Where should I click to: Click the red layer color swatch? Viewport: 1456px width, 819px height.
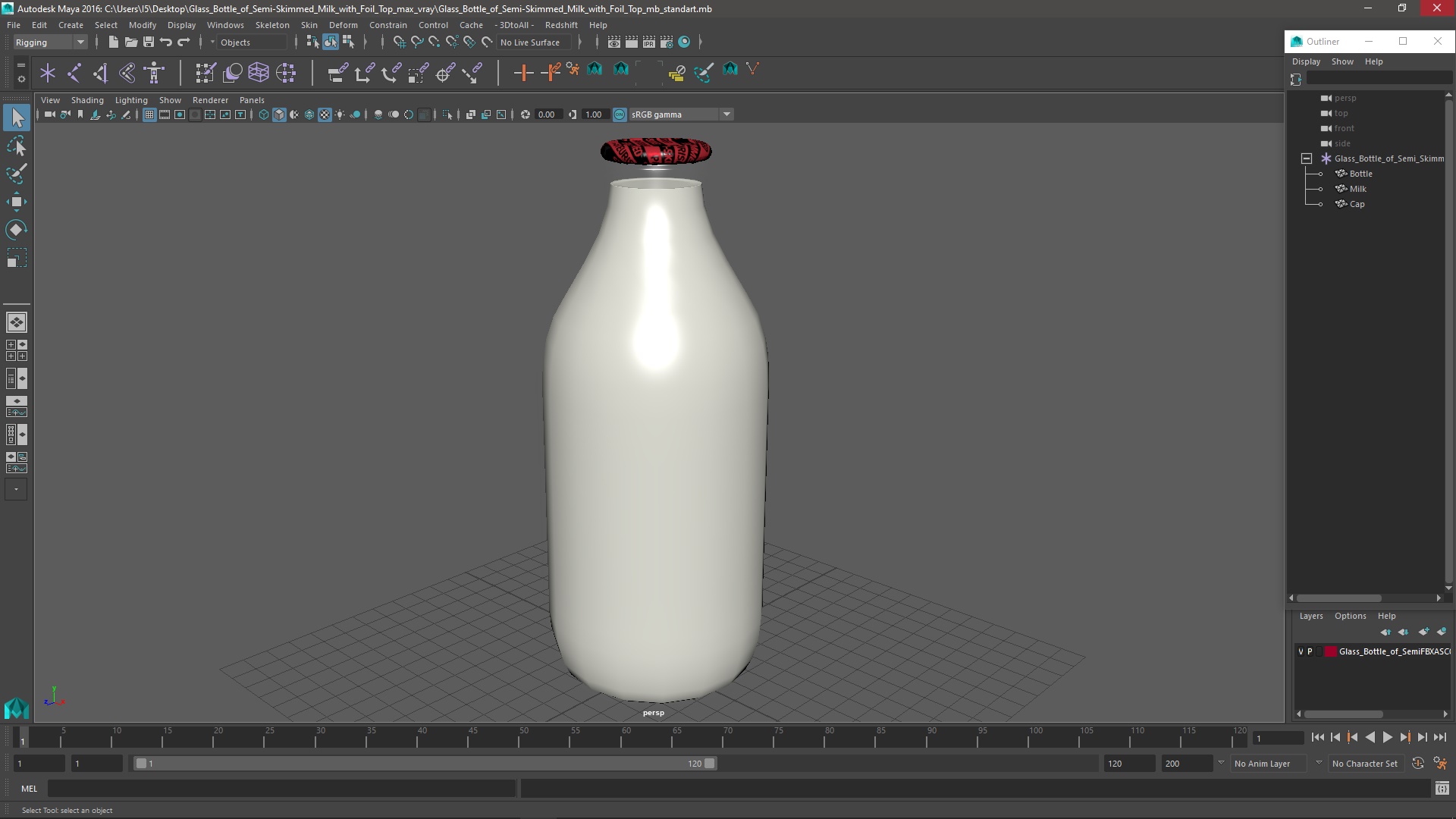(x=1330, y=651)
